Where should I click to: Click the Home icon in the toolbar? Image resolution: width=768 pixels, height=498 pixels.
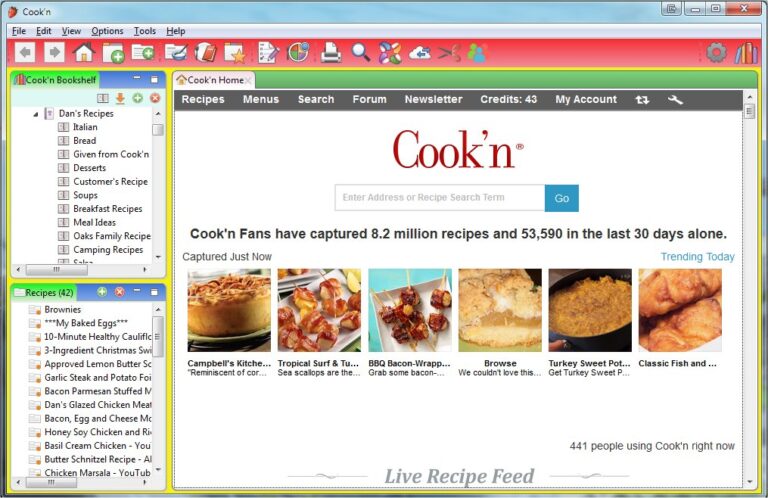[x=84, y=52]
